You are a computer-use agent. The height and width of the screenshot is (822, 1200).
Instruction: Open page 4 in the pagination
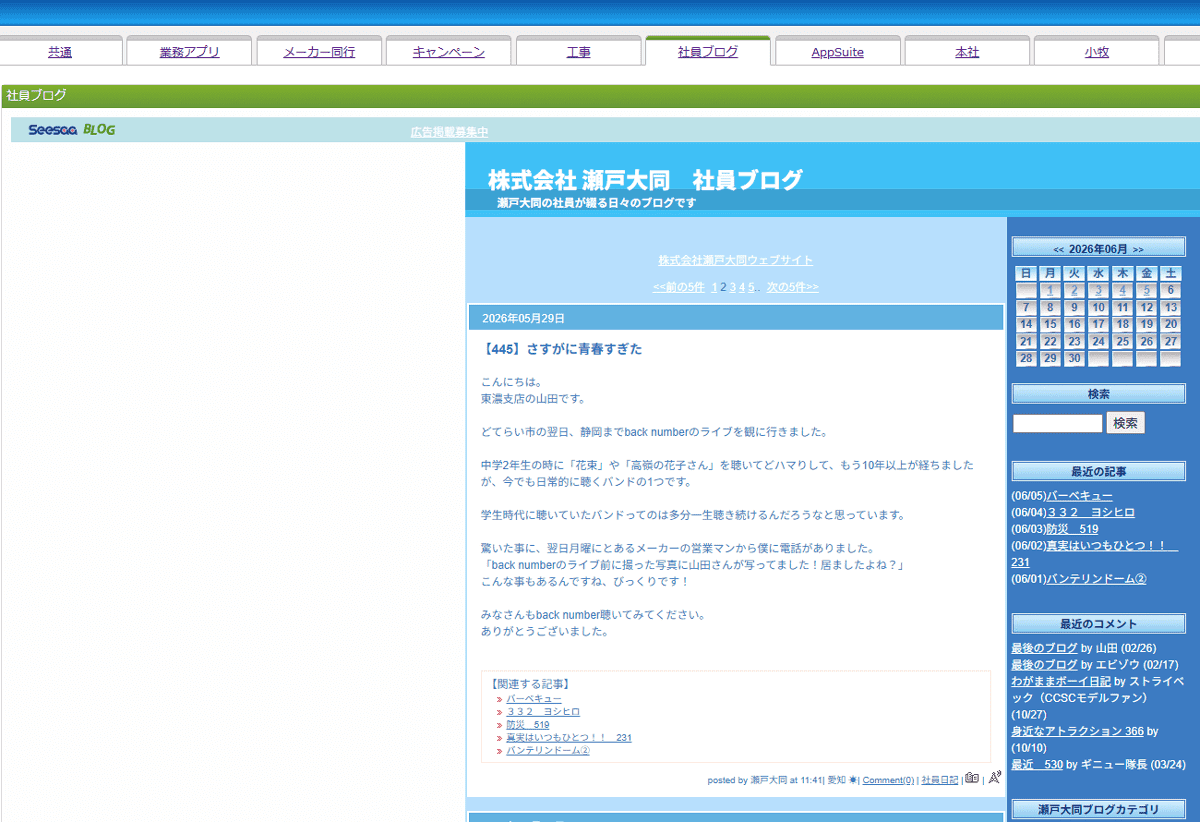[x=741, y=287]
